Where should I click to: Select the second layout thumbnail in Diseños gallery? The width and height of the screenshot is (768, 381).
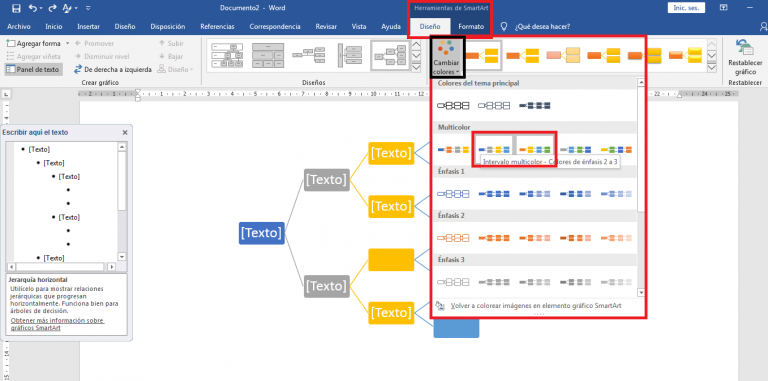[x=267, y=55]
